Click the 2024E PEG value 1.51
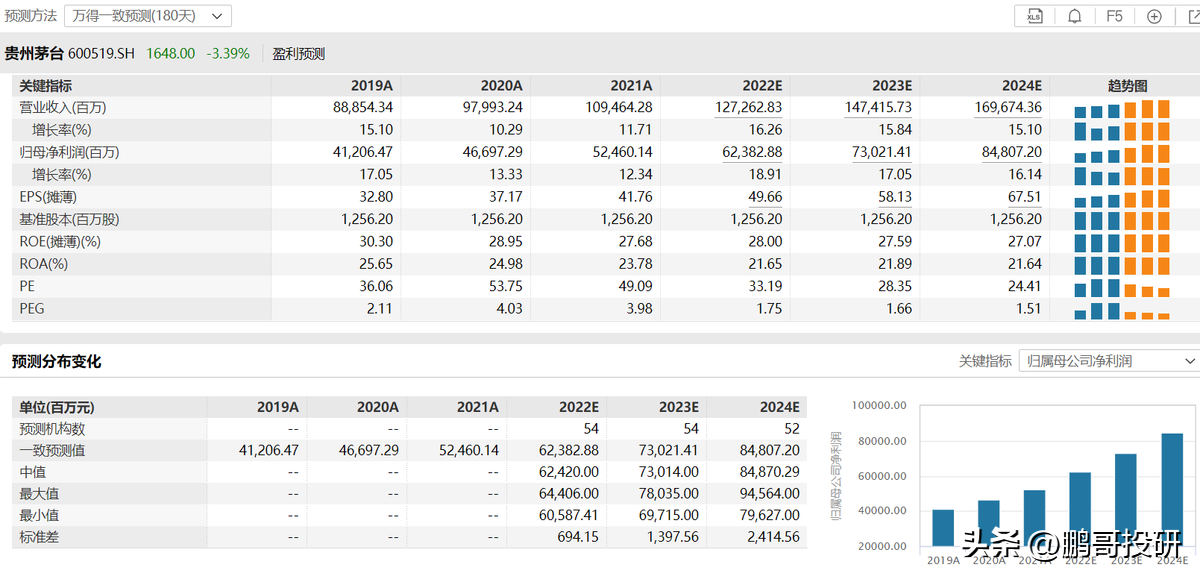1200x577 pixels. click(1028, 309)
